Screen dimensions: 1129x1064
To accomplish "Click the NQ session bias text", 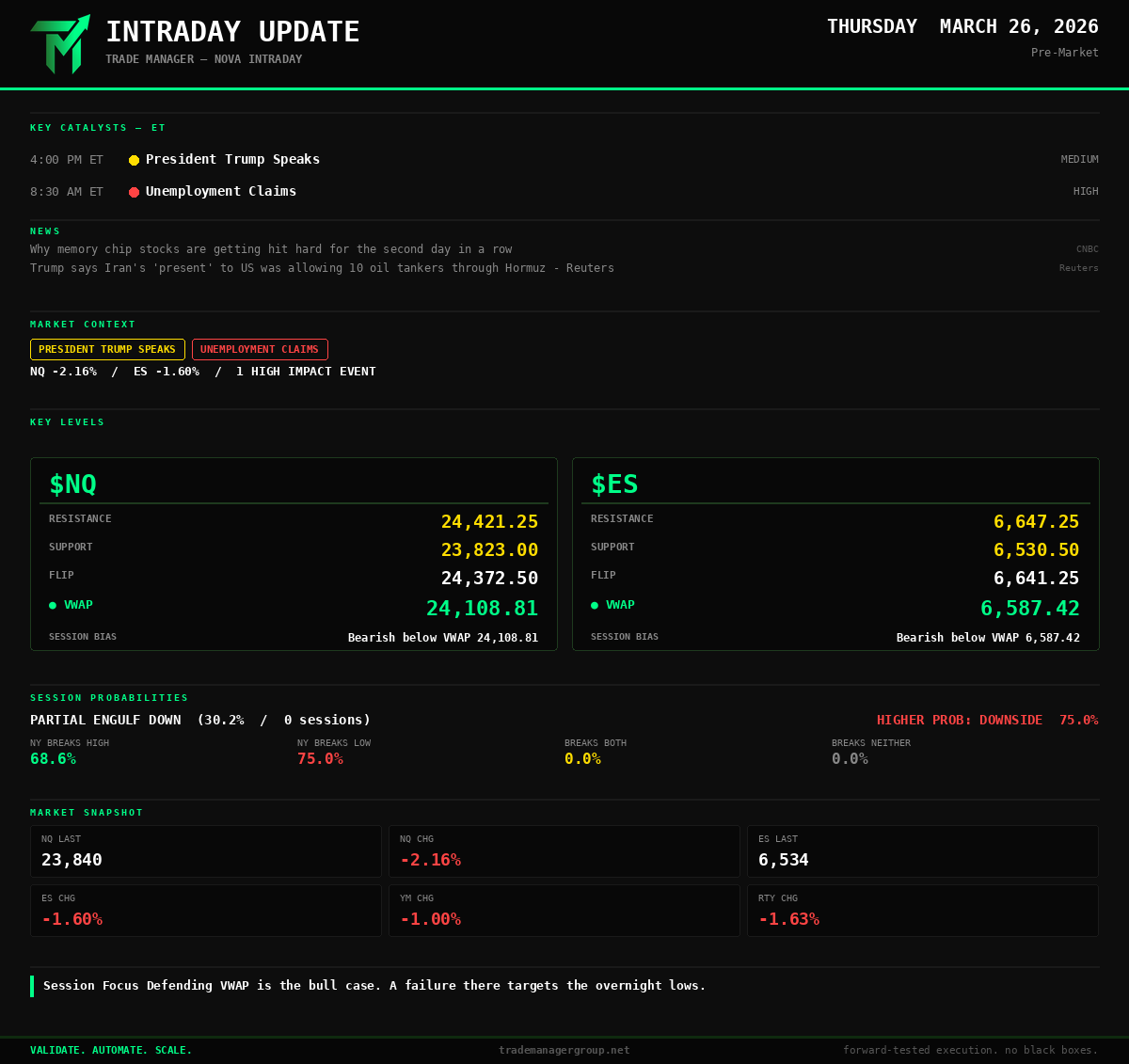I will click(443, 638).
